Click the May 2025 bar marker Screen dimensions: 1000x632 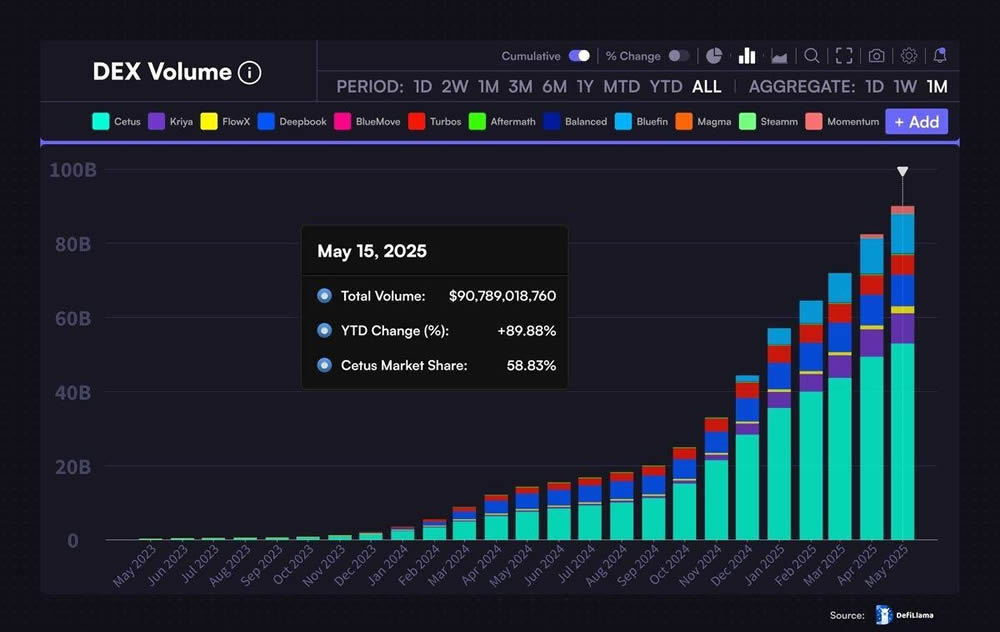point(902,172)
